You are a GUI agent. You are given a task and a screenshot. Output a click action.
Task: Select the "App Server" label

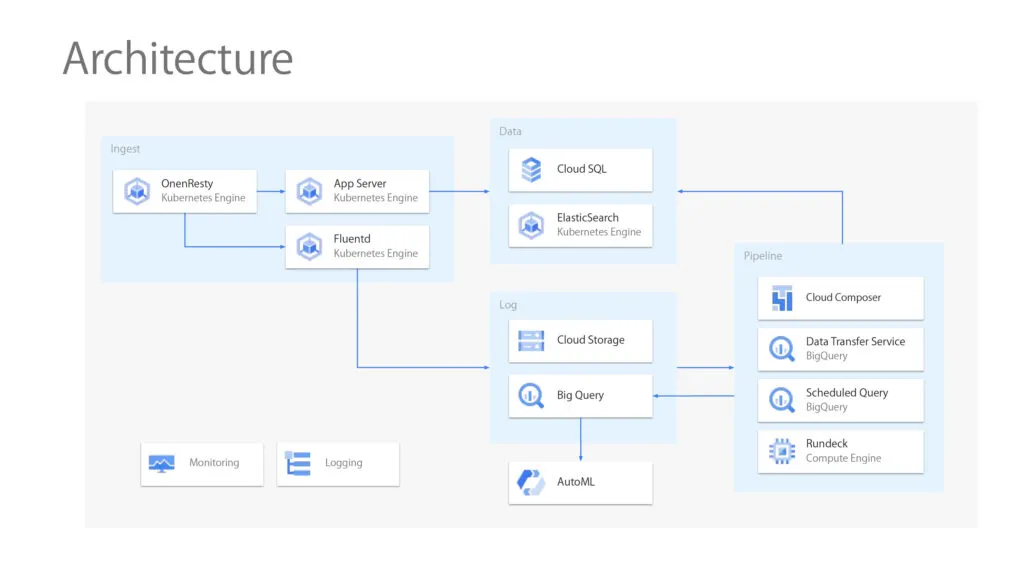point(360,184)
